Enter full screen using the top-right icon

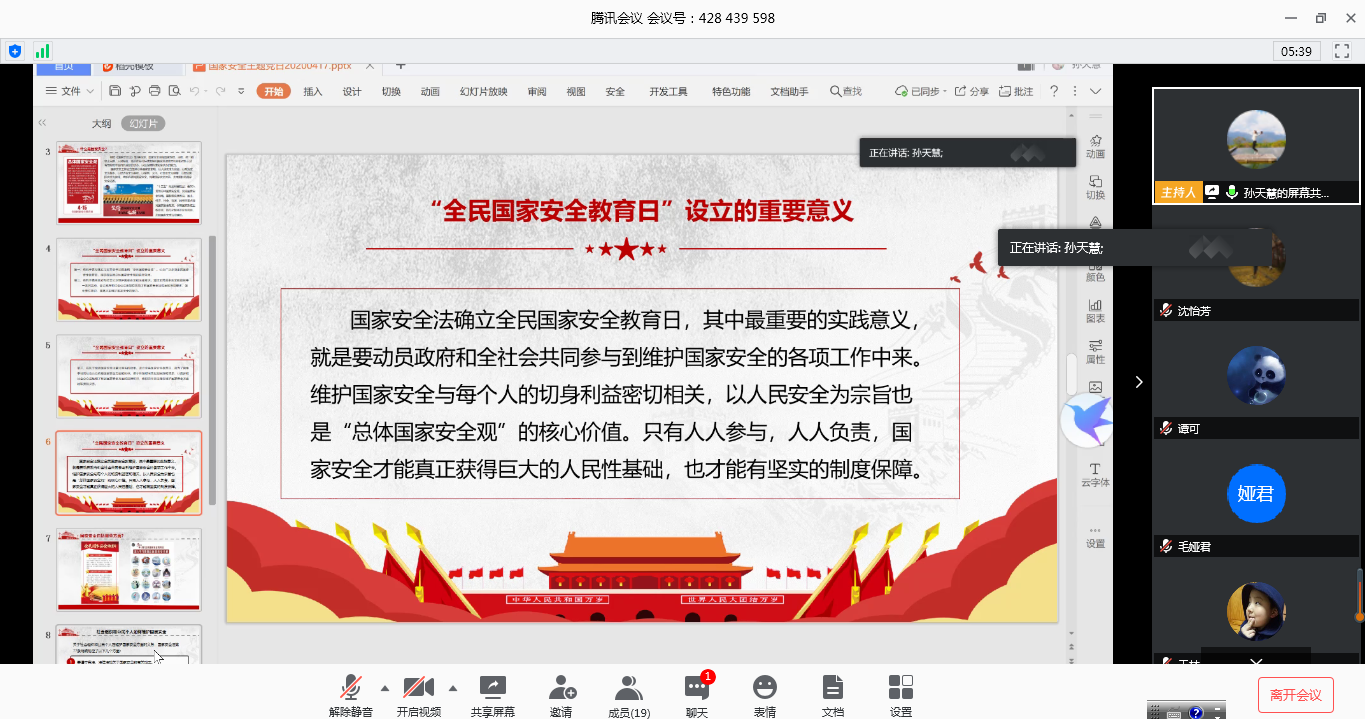click(x=1342, y=50)
